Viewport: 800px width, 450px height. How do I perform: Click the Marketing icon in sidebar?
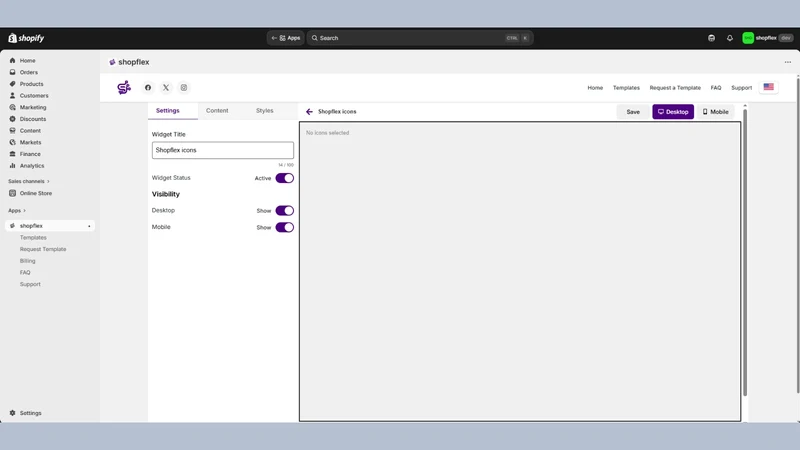click(13, 107)
